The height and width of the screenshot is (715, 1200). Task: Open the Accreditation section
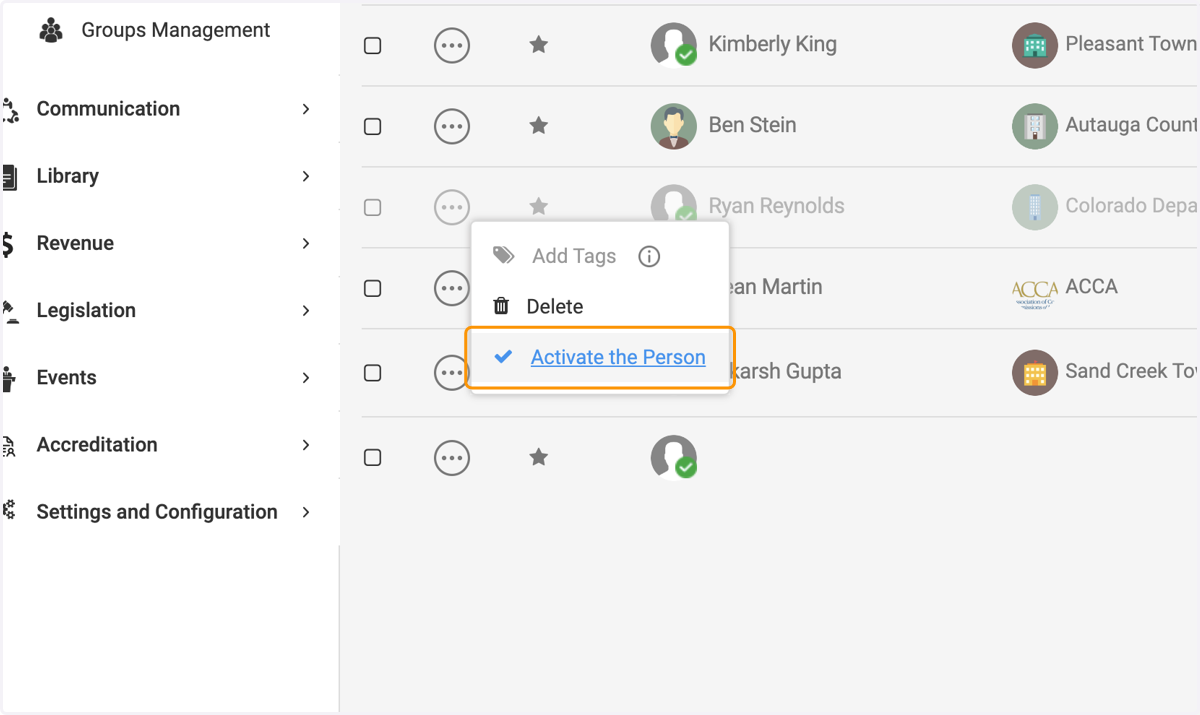point(97,445)
